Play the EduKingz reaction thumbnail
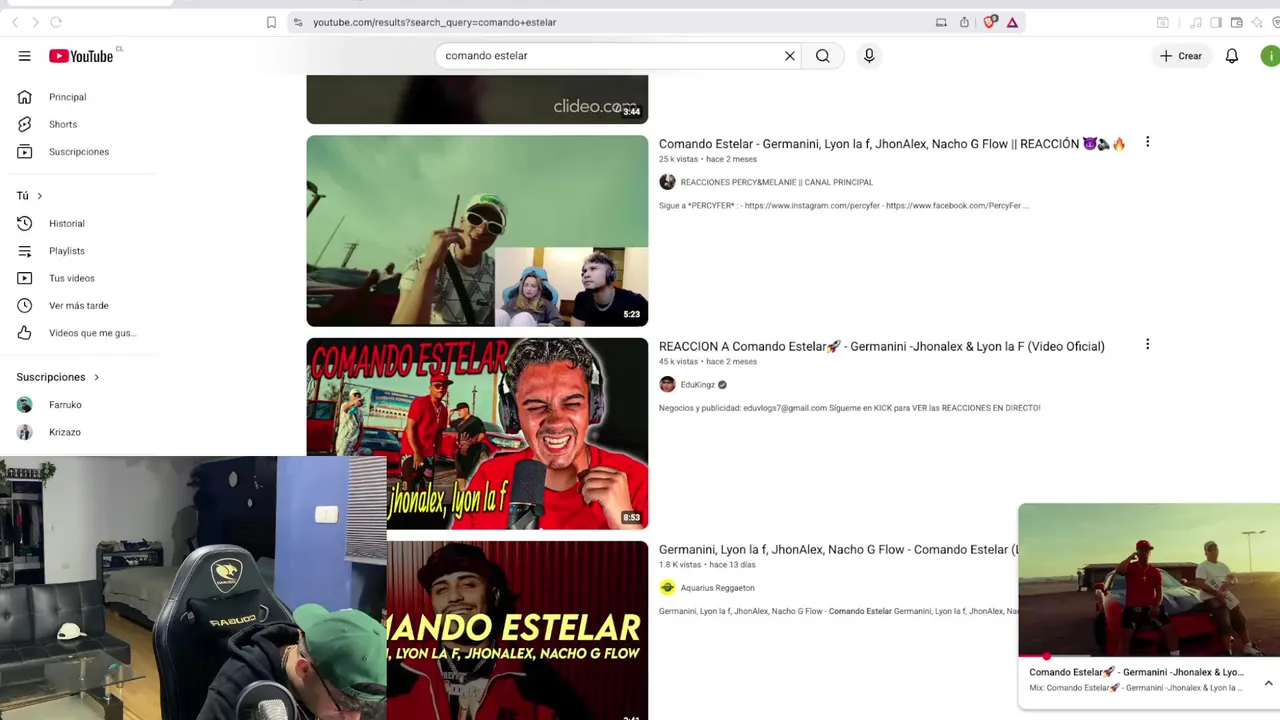Image resolution: width=1280 pixels, height=720 pixels. (x=477, y=433)
